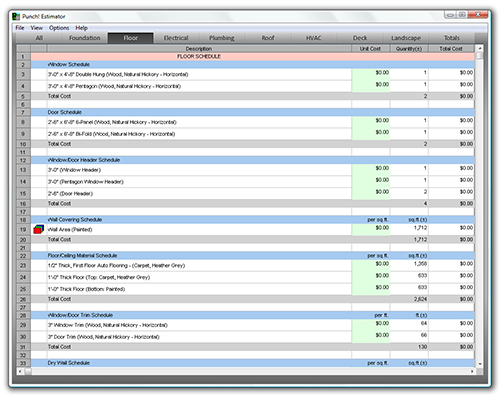Click the 2,624 floor total quantity
The image size is (500, 395).
(x=420, y=299)
